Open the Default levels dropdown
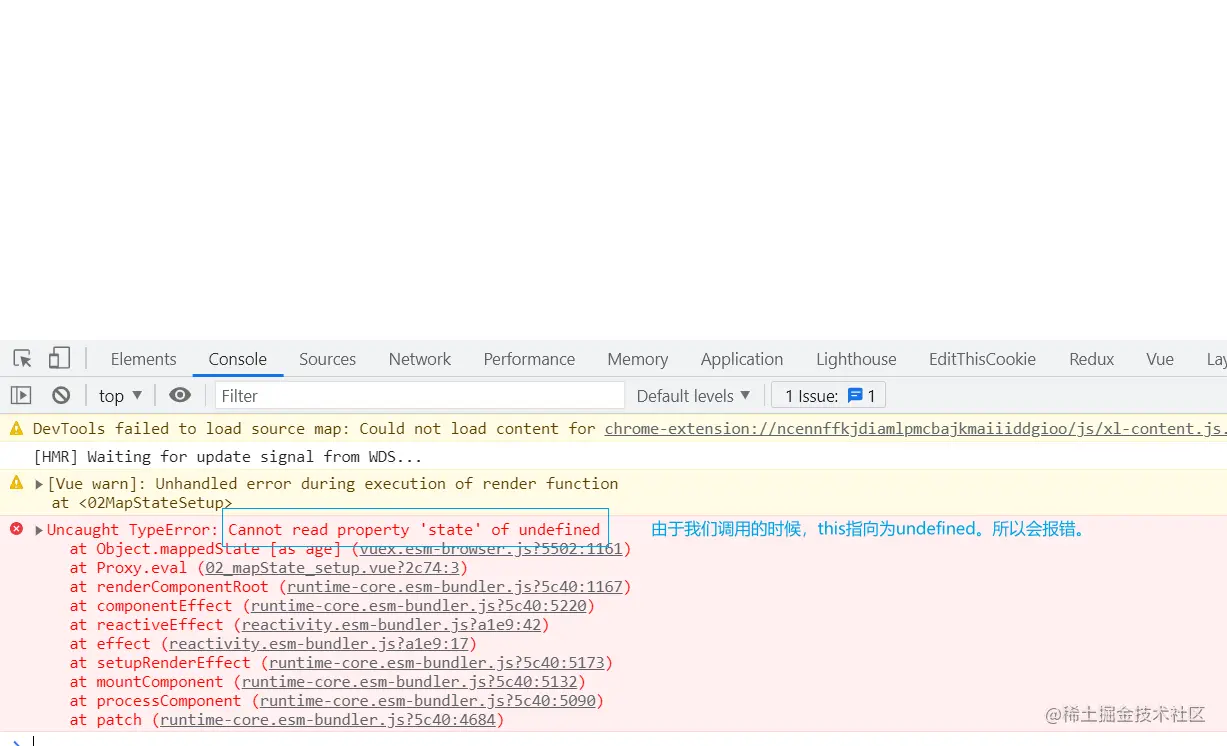 tap(693, 395)
